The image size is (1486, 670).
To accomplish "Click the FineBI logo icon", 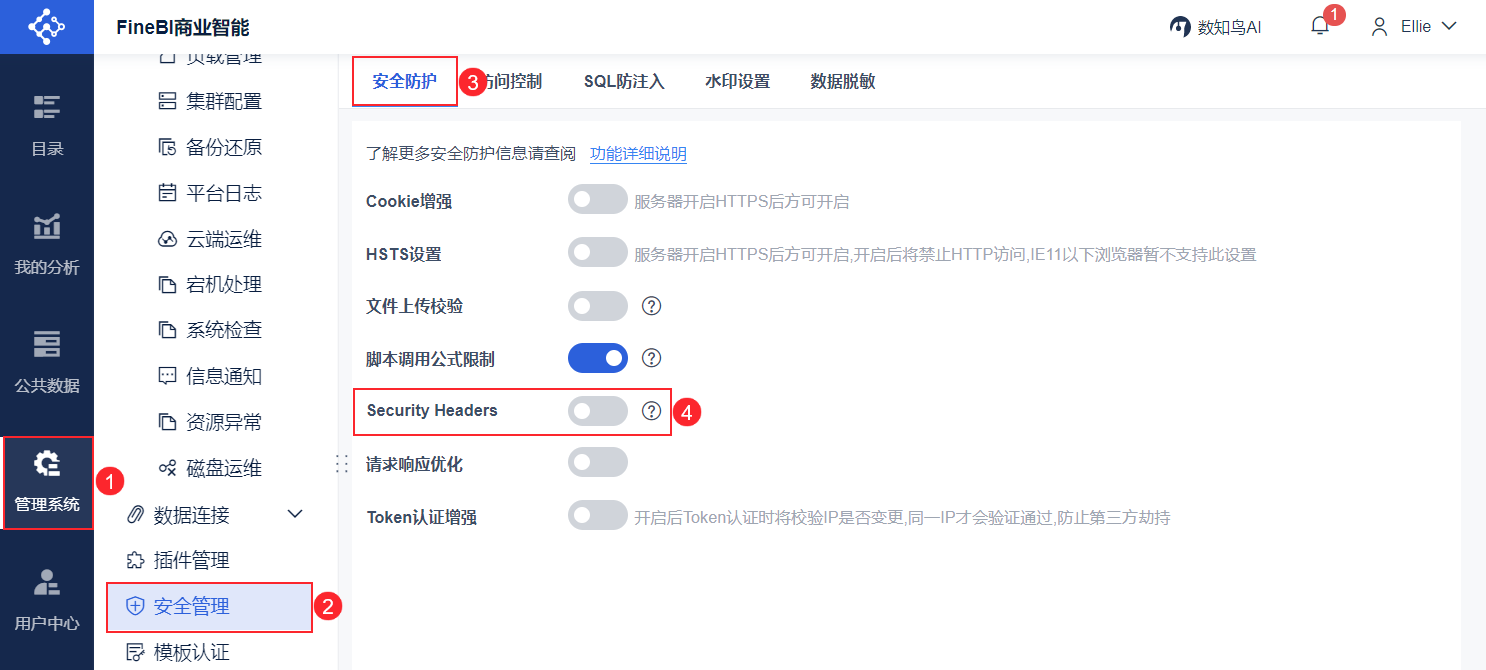I will 46,27.
